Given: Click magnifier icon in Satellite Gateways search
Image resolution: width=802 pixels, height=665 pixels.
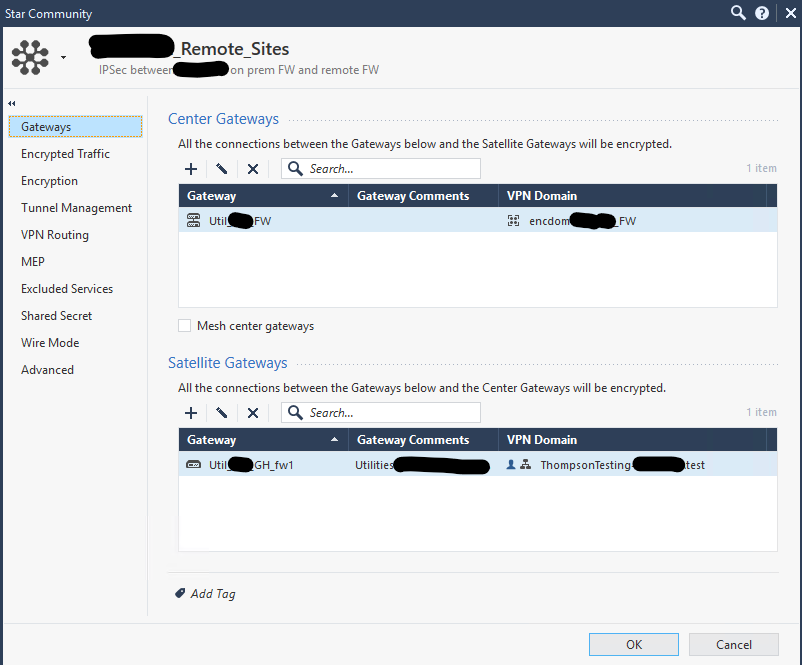Looking at the screenshot, I should point(295,412).
